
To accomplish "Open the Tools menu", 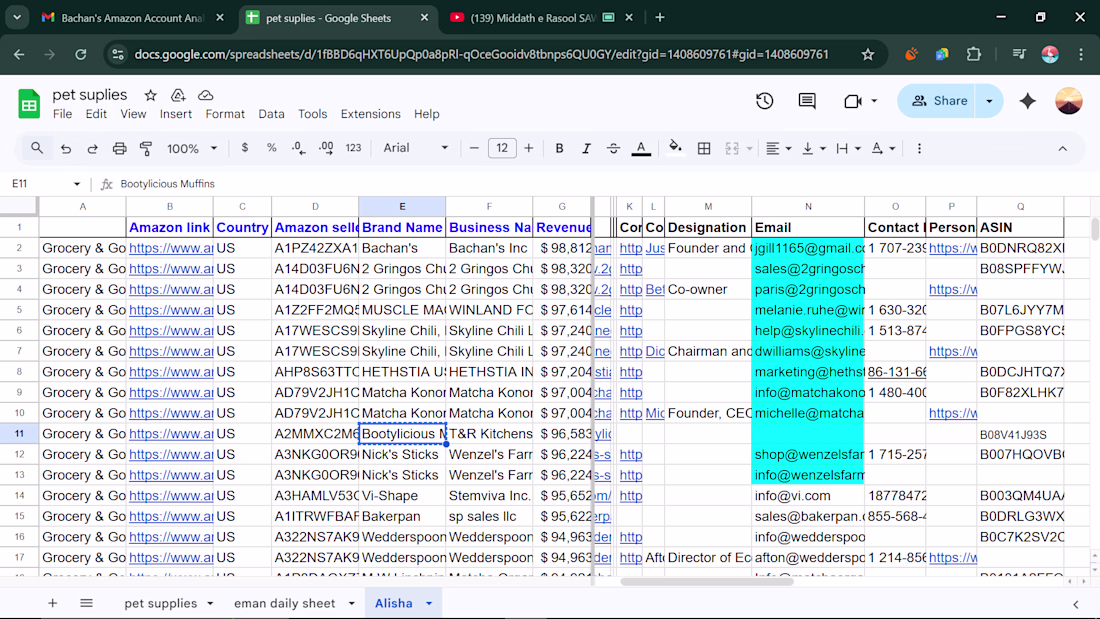I will pyautogui.click(x=312, y=114).
